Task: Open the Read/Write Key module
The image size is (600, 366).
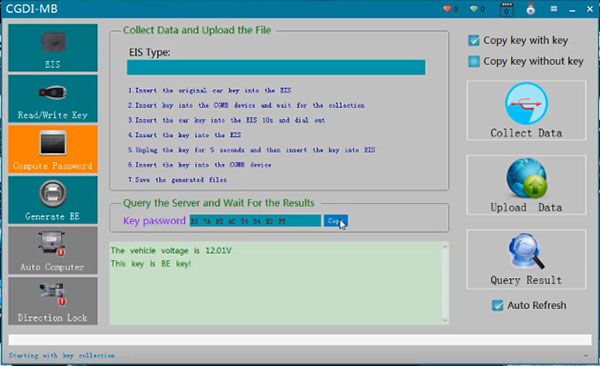Action: [x=53, y=99]
